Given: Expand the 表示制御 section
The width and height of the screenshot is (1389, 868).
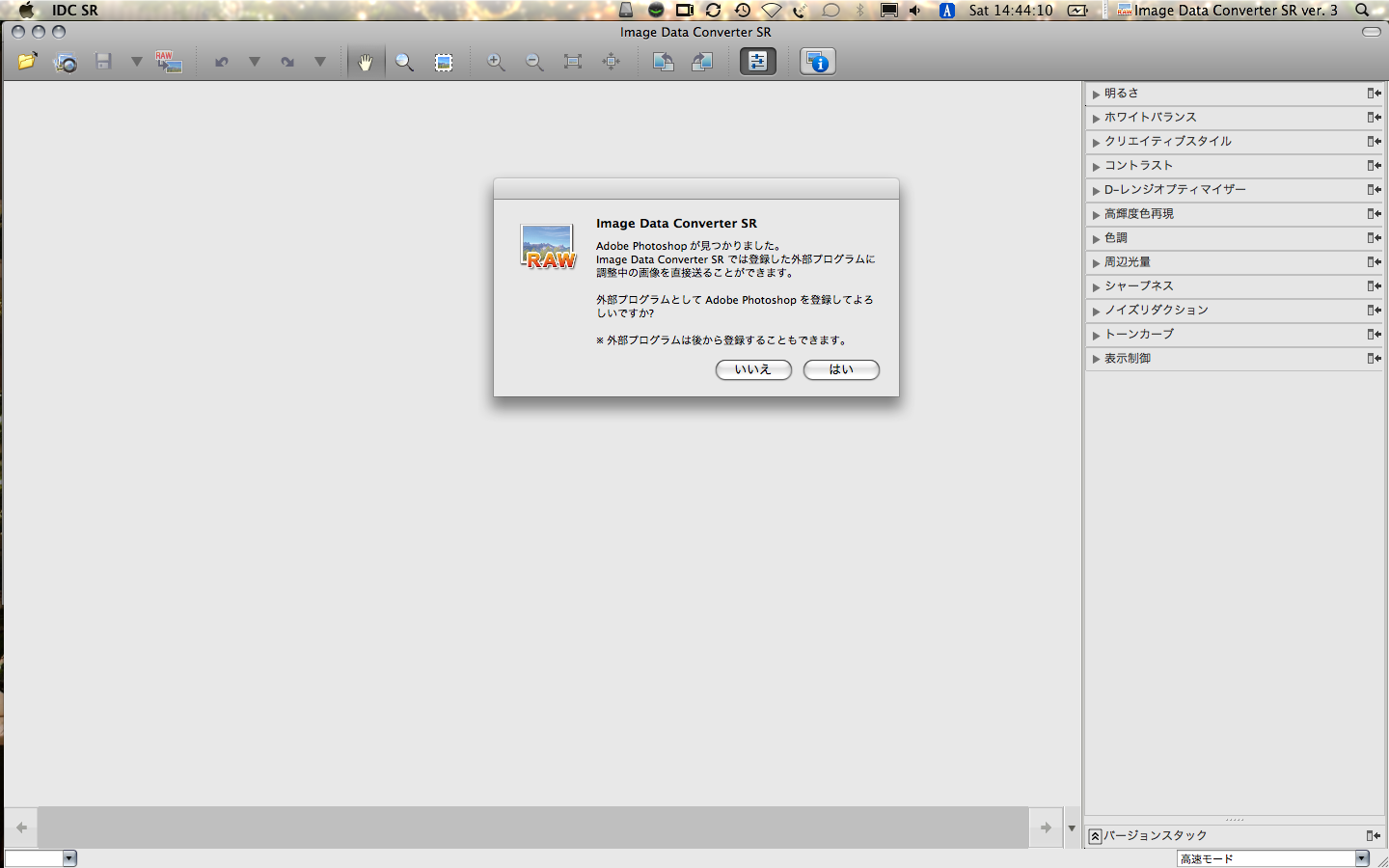Looking at the screenshot, I should click(x=1096, y=359).
